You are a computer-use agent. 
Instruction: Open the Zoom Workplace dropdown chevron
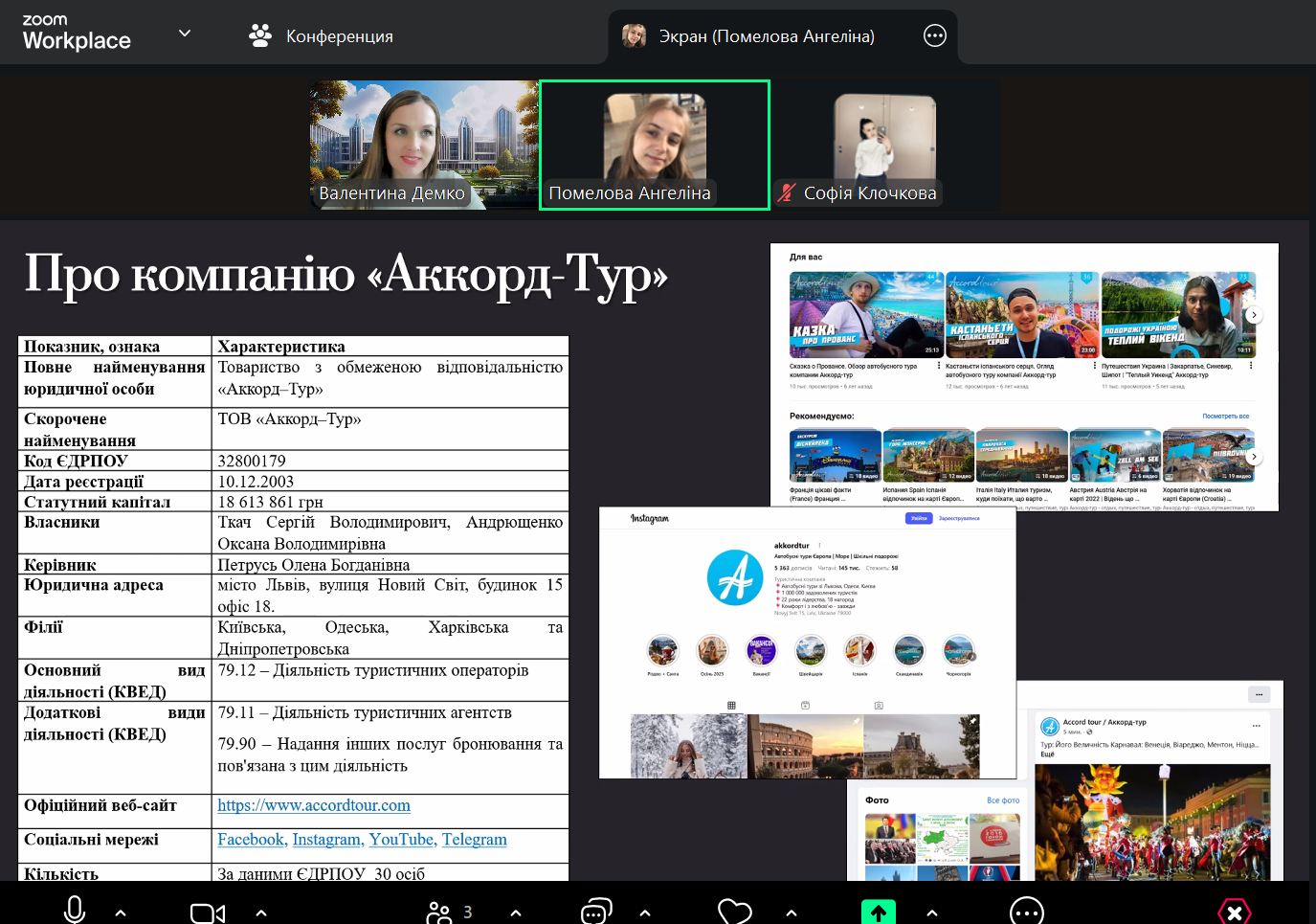(x=185, y=34)
